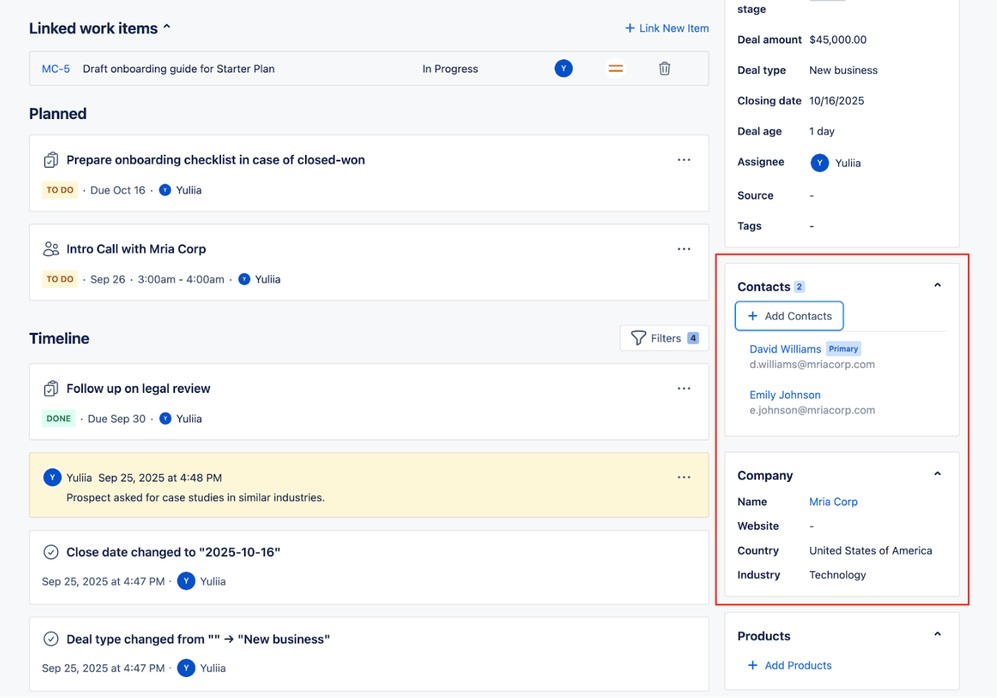Open options menu for onboarding checklist task
Viewport: 998px width, 698px height.
coord(684,160)
